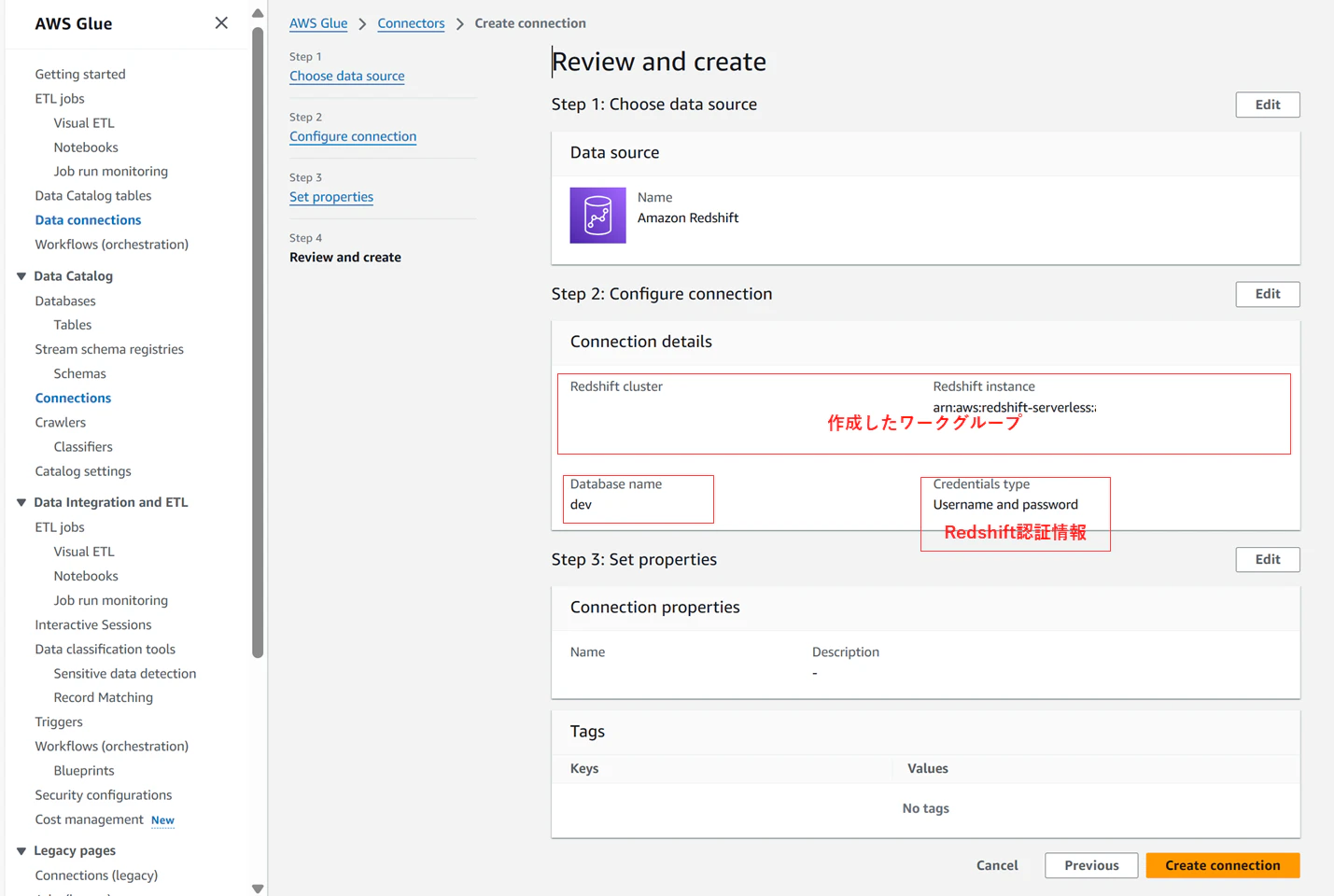Click the No tags message
This screenshot has width=1334, height=896.
(x=926, y=808)
